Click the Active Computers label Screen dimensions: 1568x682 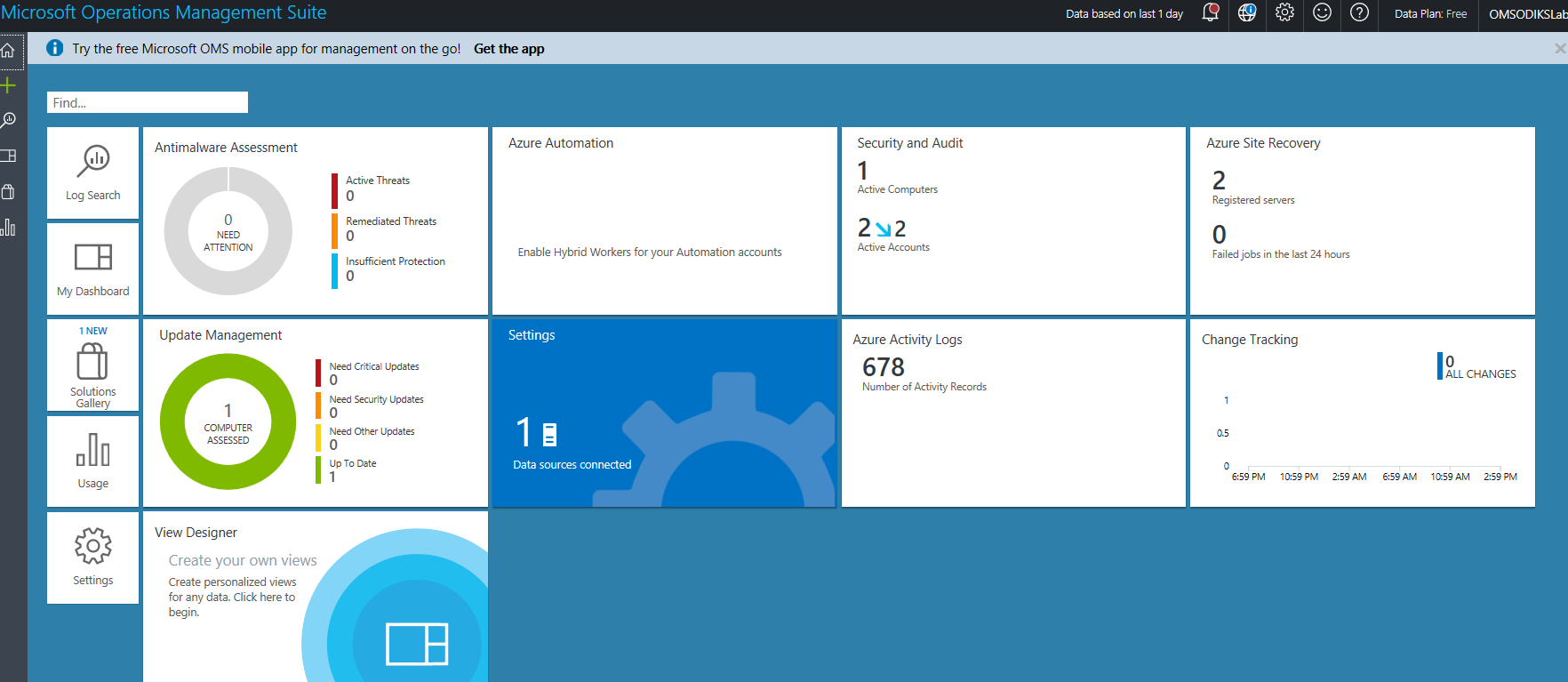(898, 189)
